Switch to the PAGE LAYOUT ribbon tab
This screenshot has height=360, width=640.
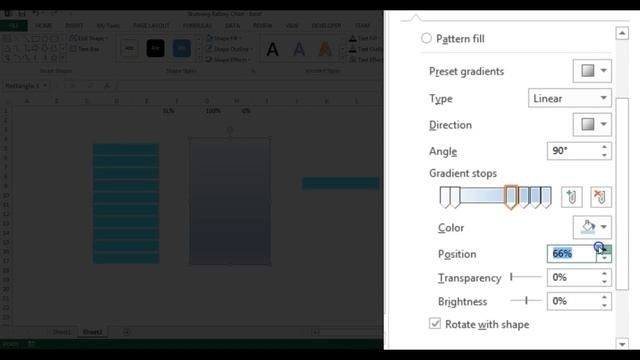click(151, 25)
